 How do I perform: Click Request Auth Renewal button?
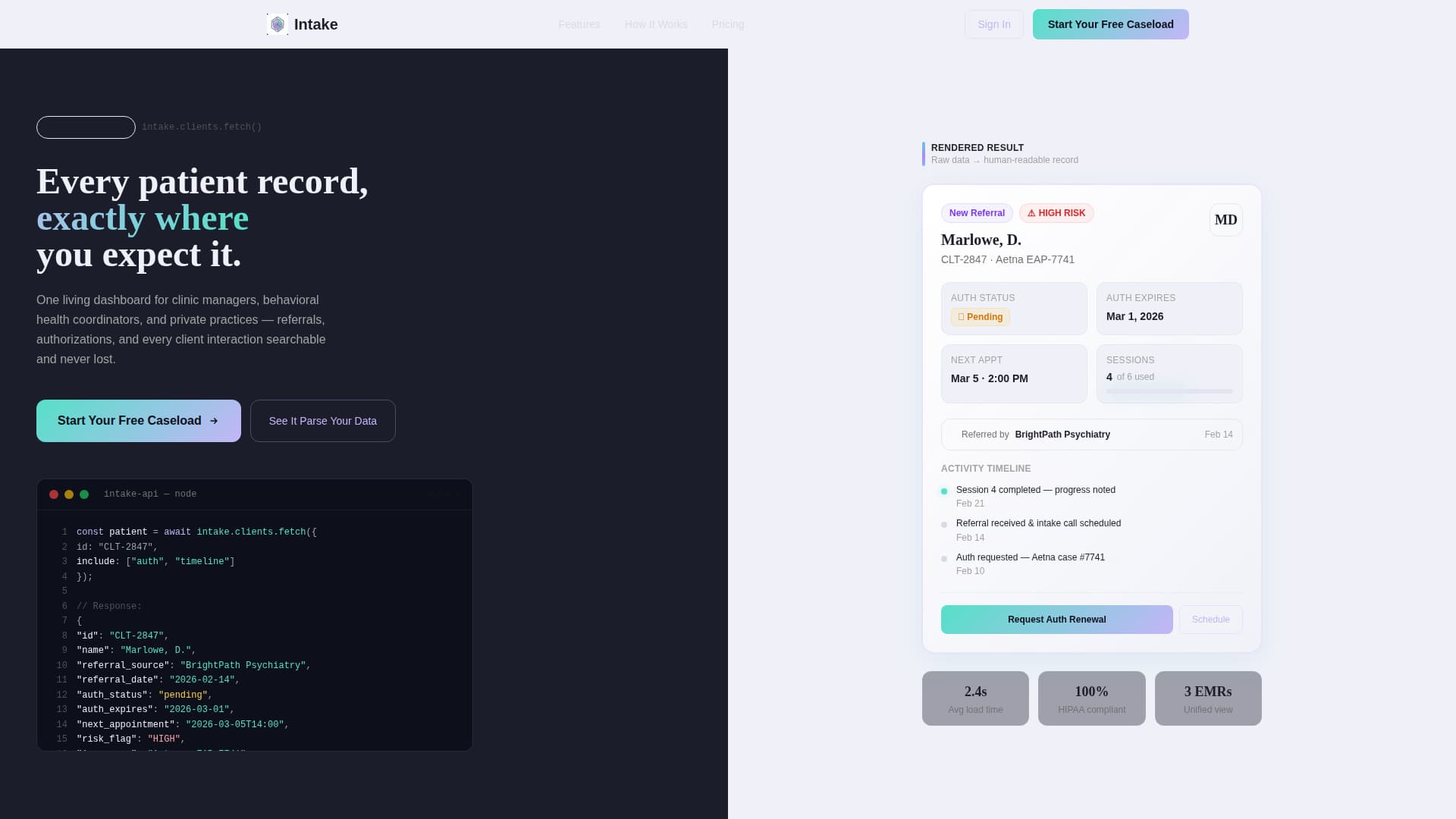[1057, 620]
